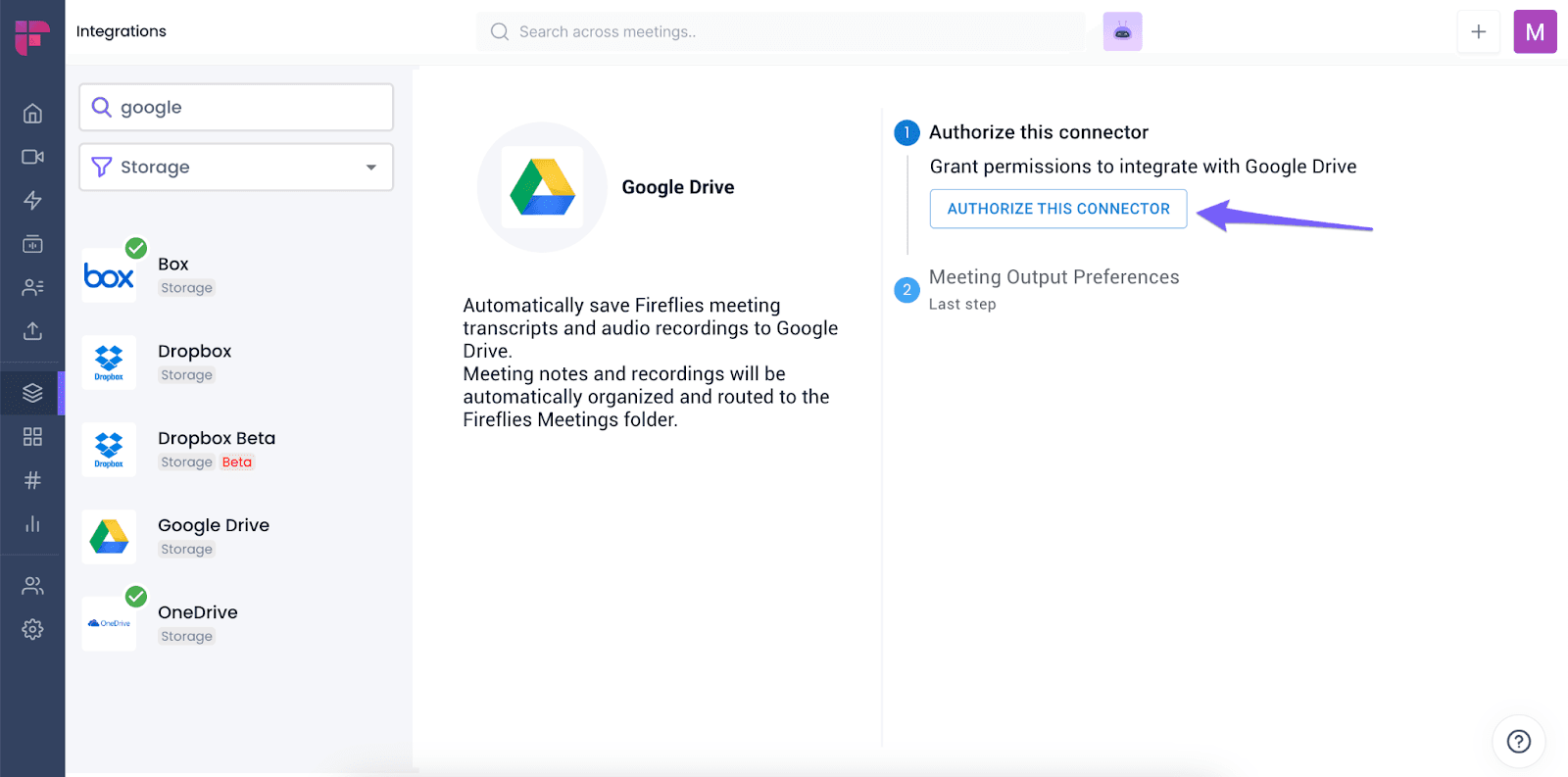
Task: Open the help question mark button
Action: pos(1518,741)
